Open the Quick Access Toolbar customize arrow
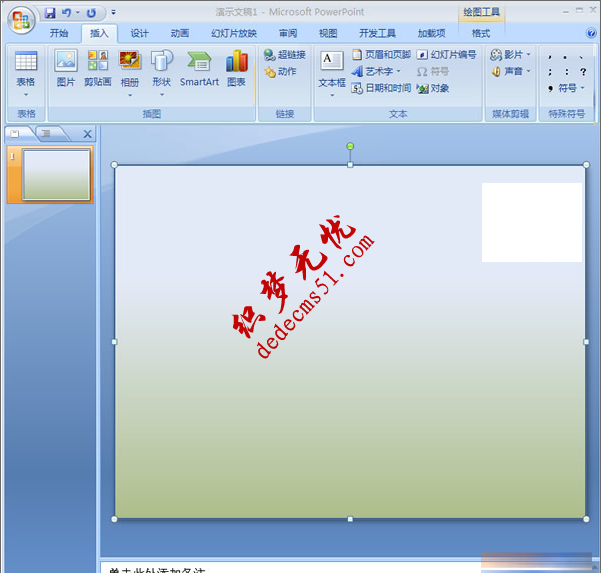Viewport: 601px width, 573px height. [x=113, y=12]
